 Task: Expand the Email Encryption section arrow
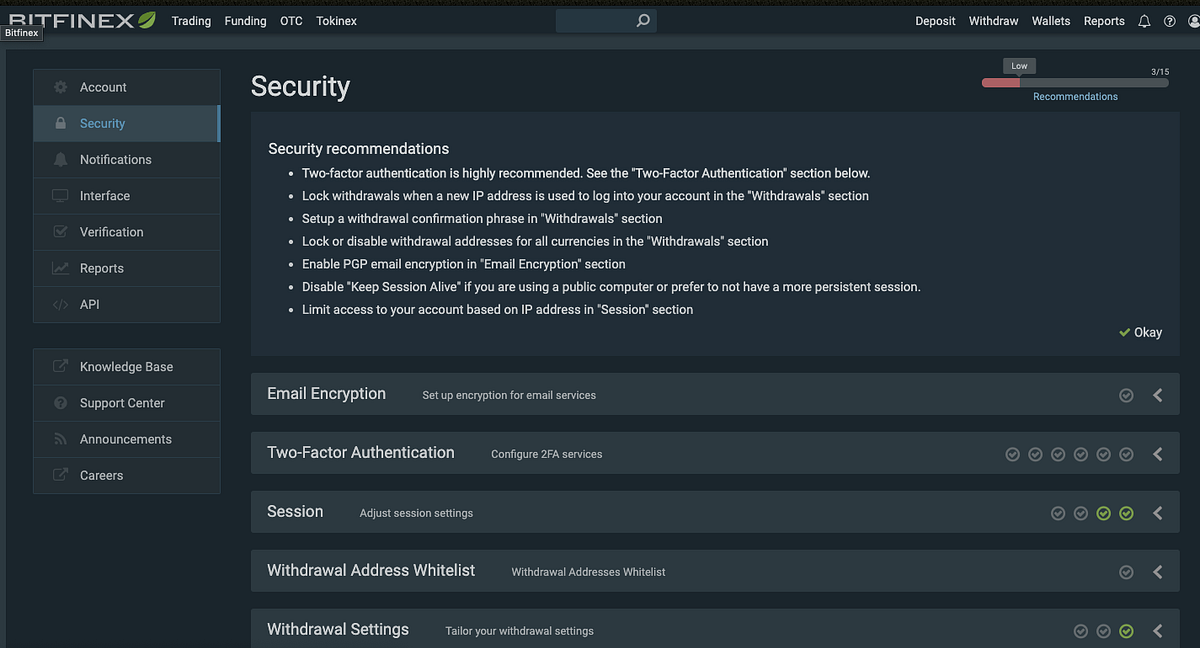coord(1158,395)
